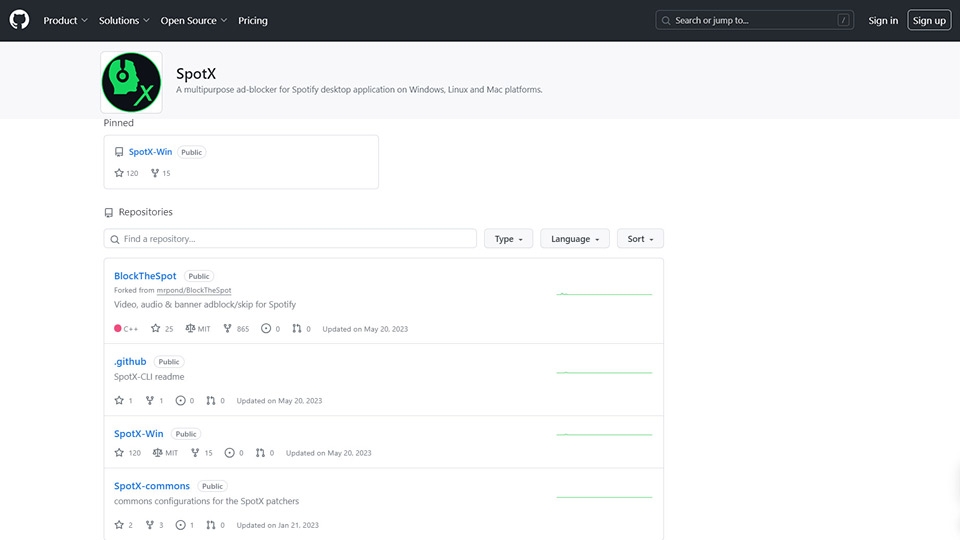The width and height of the screenshot is (960, 540).
Task: Click the MIT license of BlockTheSpot
Action: coord(198,329)
